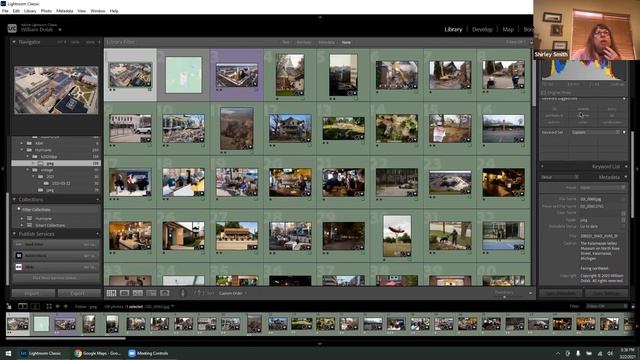Collapse the Navigator panel
The height and width of the screenshot is (360, 640).
tap(14, 42)
